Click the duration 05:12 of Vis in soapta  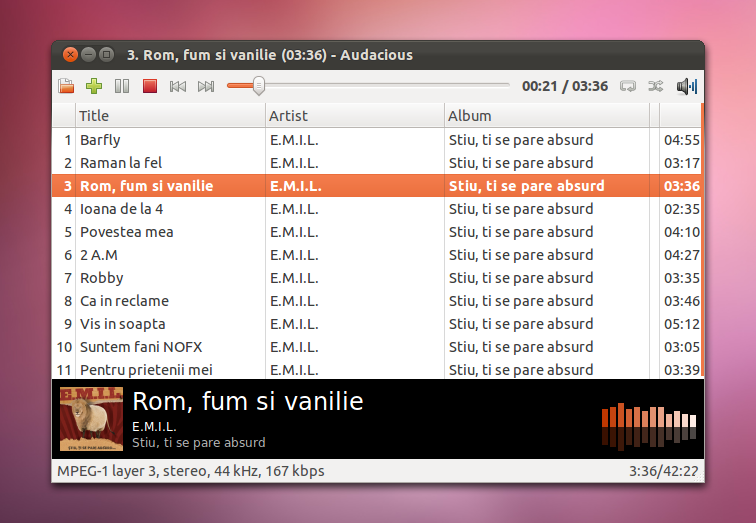pos(681,324)
